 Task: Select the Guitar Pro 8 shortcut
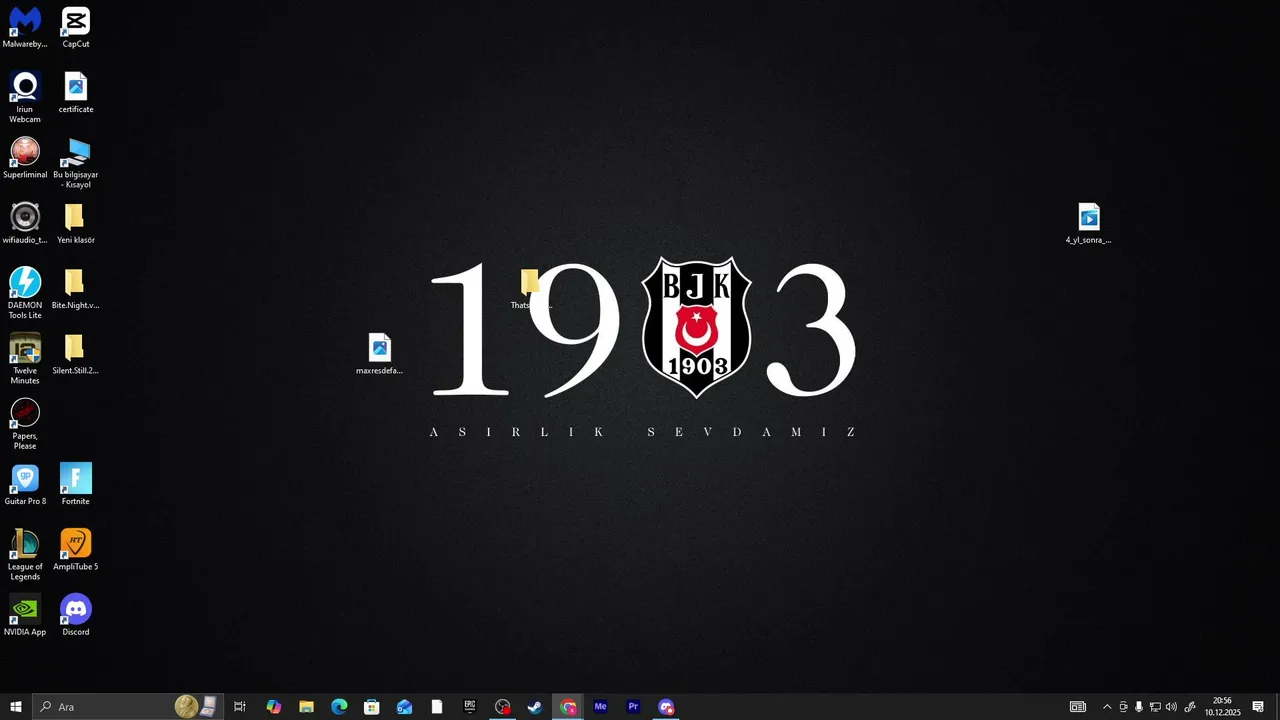point(25,485)
